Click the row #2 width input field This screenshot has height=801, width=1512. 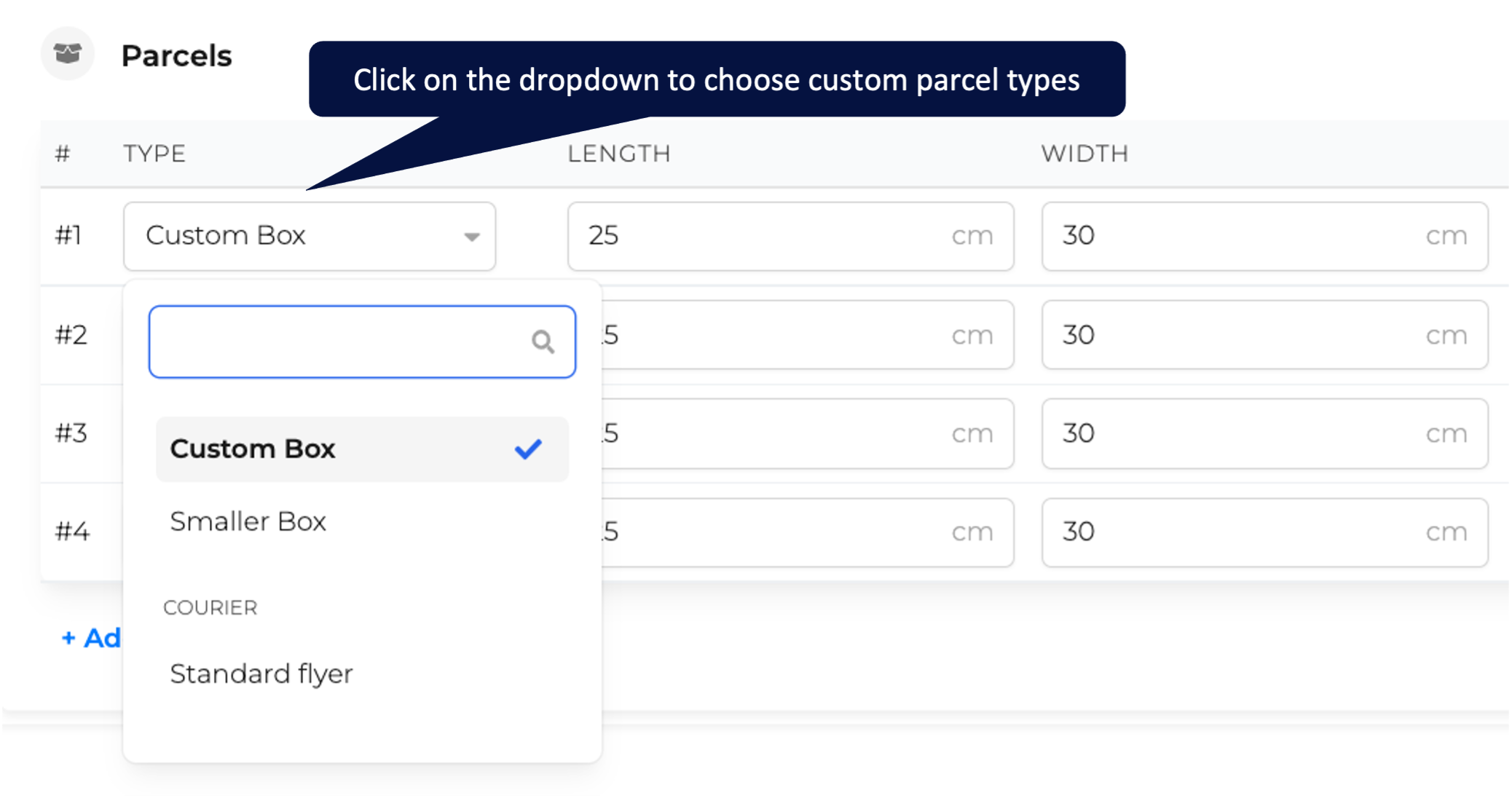pyautogui.click(x=1264, y=335)
